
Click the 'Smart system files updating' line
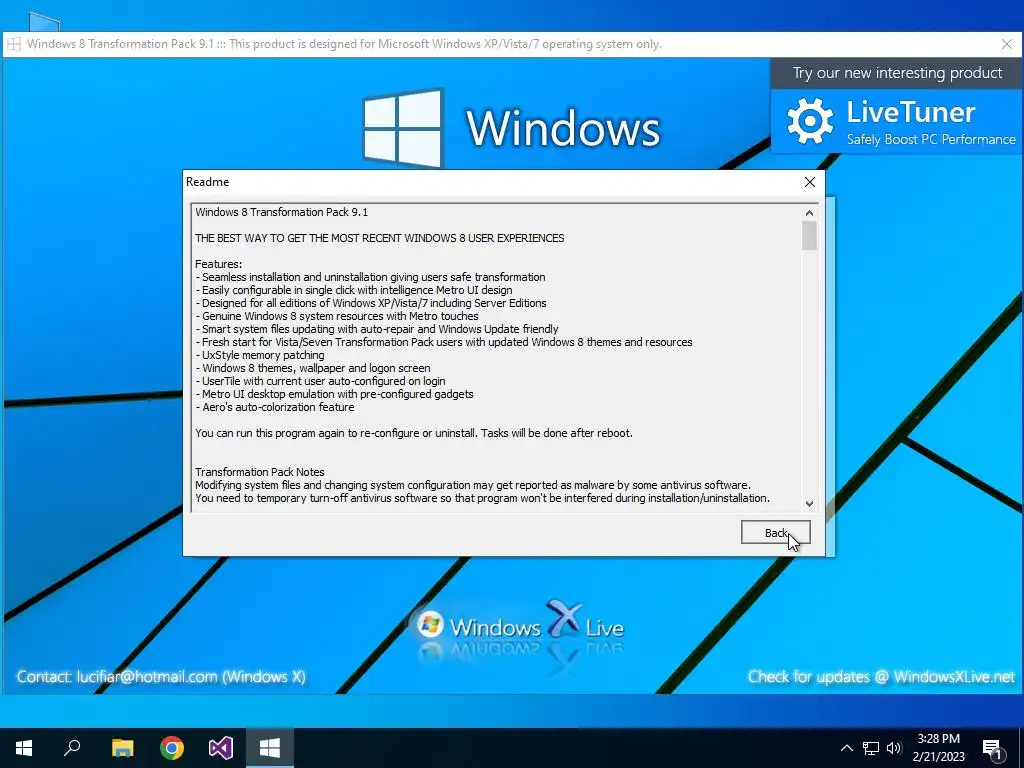(x=377, y=329)
